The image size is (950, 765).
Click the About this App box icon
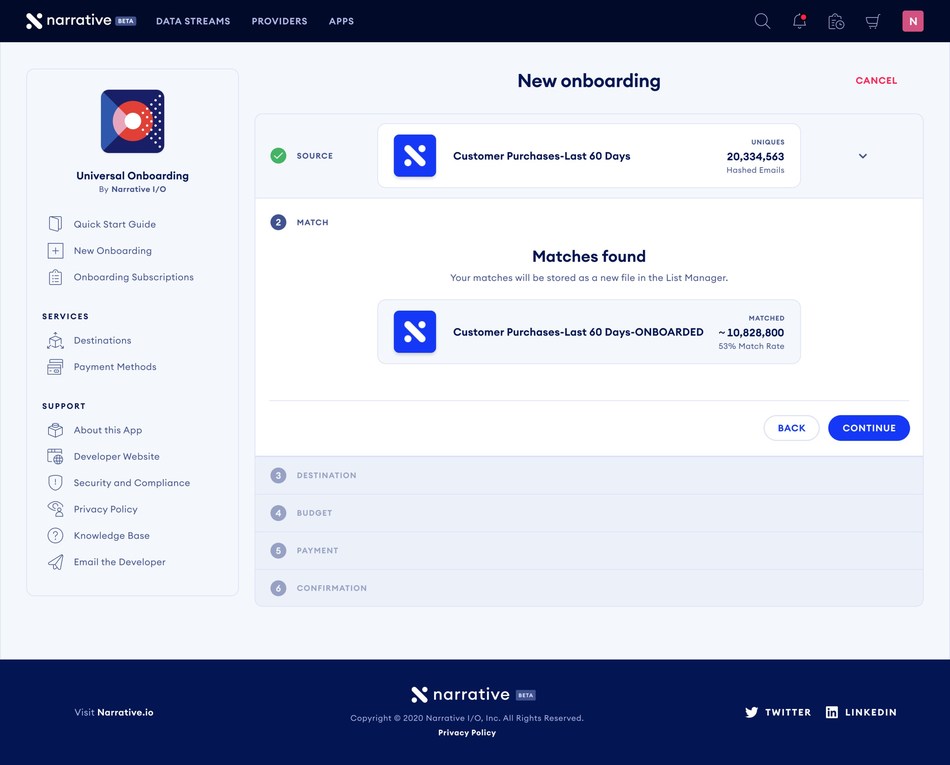pyautogui.click(x=55, y=430)
